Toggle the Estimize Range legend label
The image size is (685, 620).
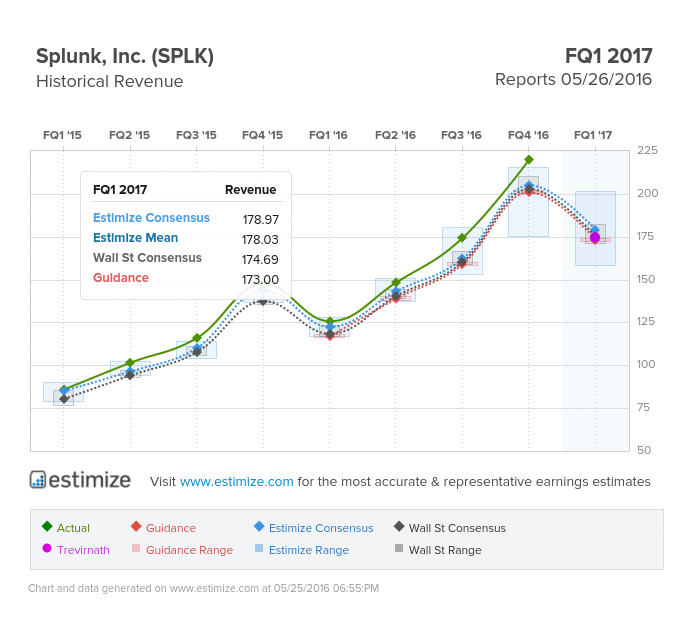point(309,550)
